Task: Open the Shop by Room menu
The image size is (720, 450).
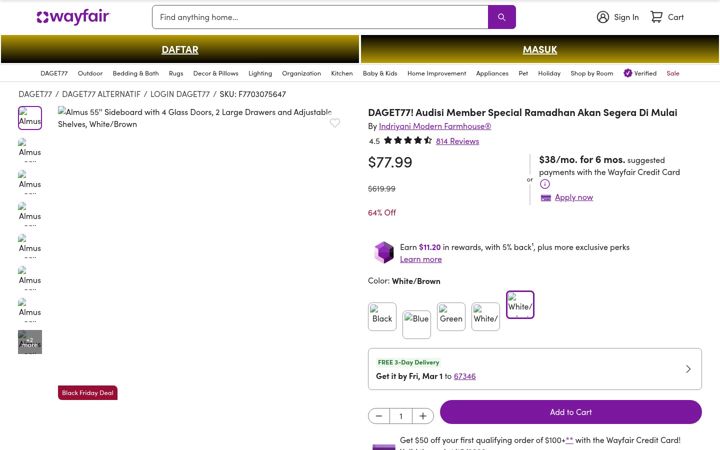Action: pyautogui.click(x=592, y=73)
